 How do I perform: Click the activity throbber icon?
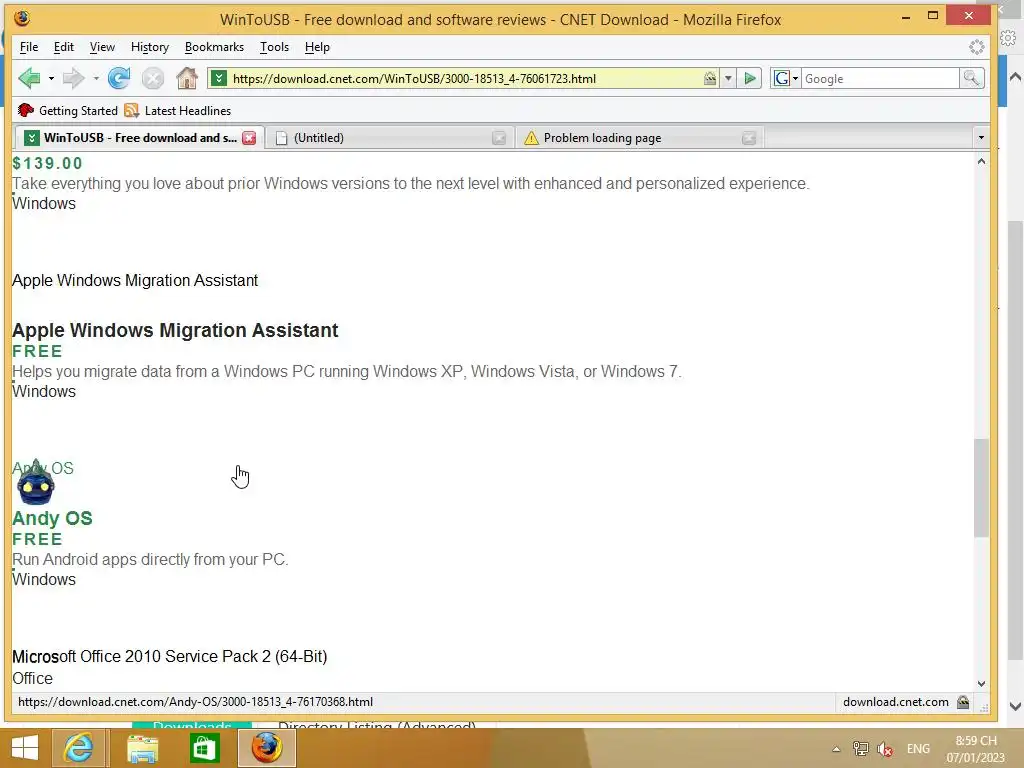pyautogui.click(x=976, y=47)
